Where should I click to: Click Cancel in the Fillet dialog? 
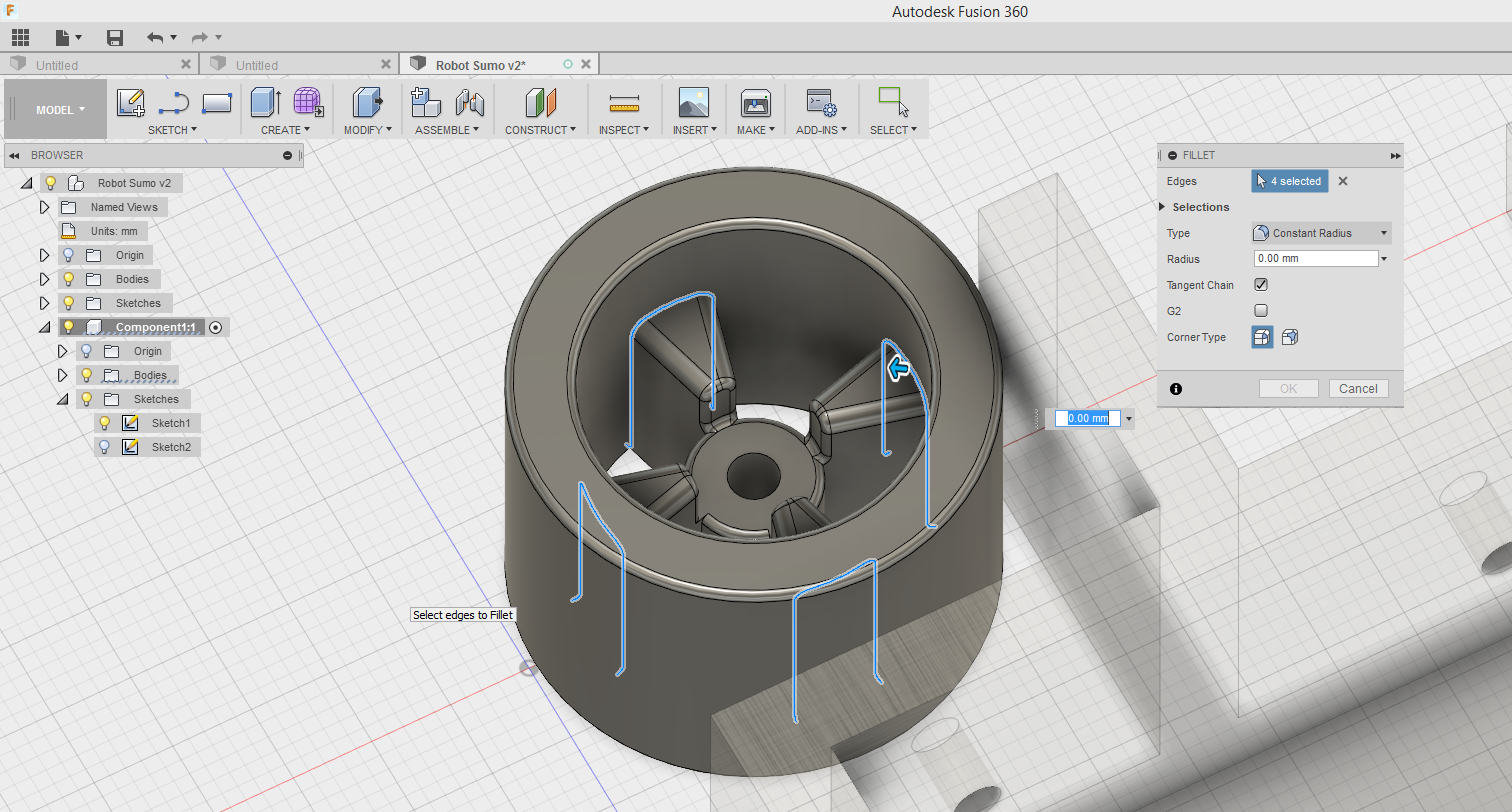pos(1358,389)
